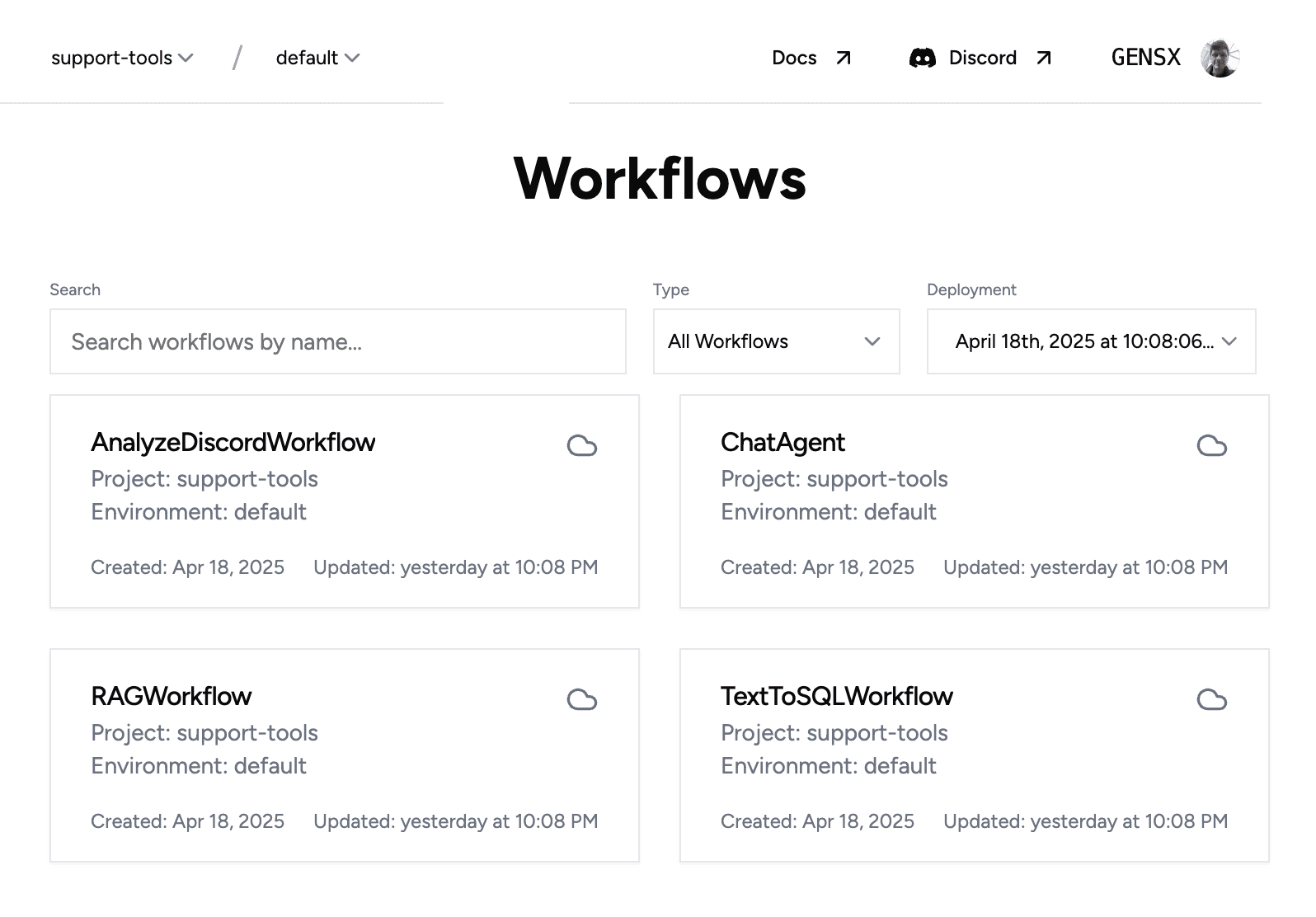Screen dimensions: 1316x917
Task: Open the Docs link
Action: [811, 58]
